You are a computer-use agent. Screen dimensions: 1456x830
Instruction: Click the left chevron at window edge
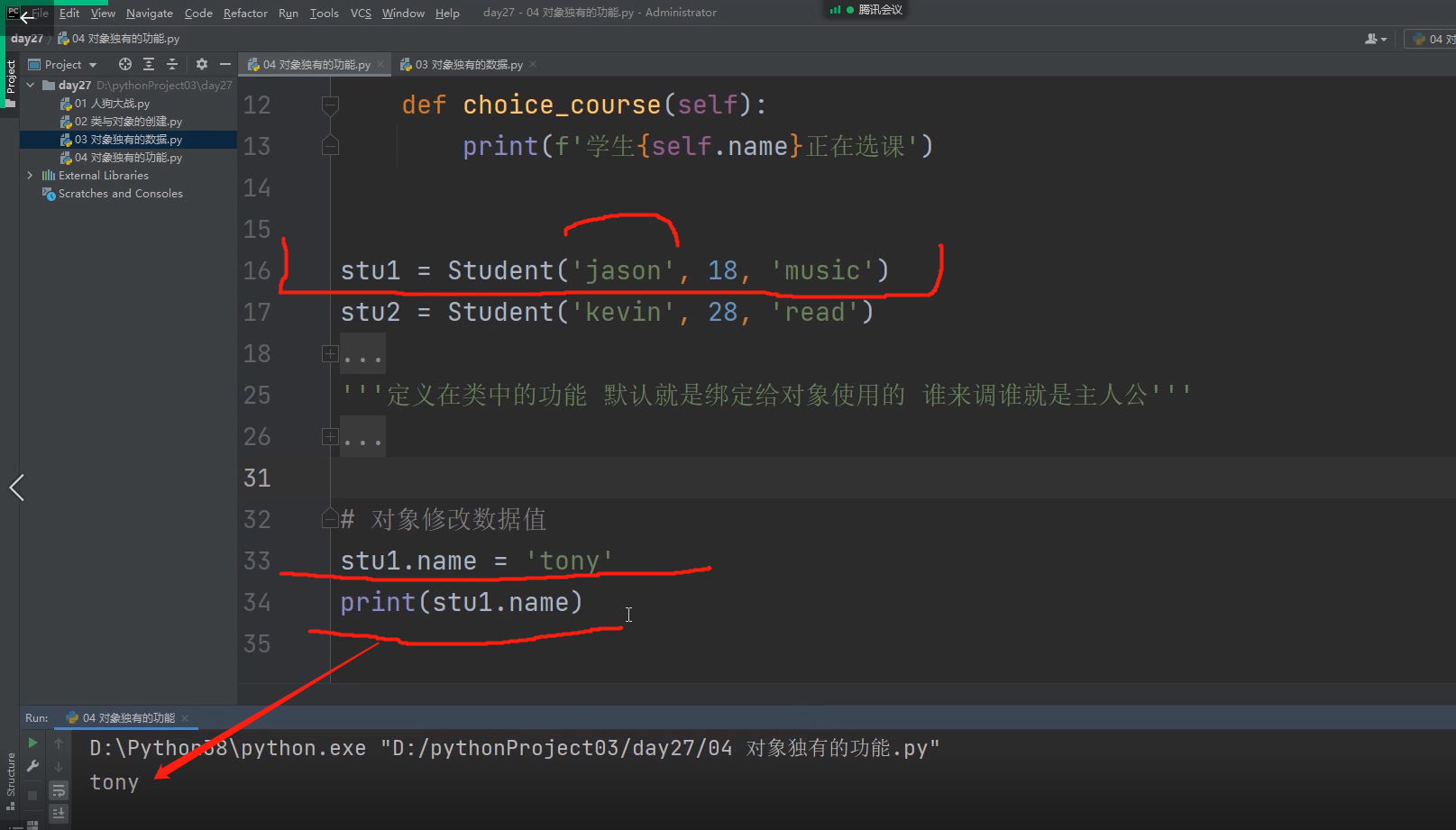tap(16, 488)
